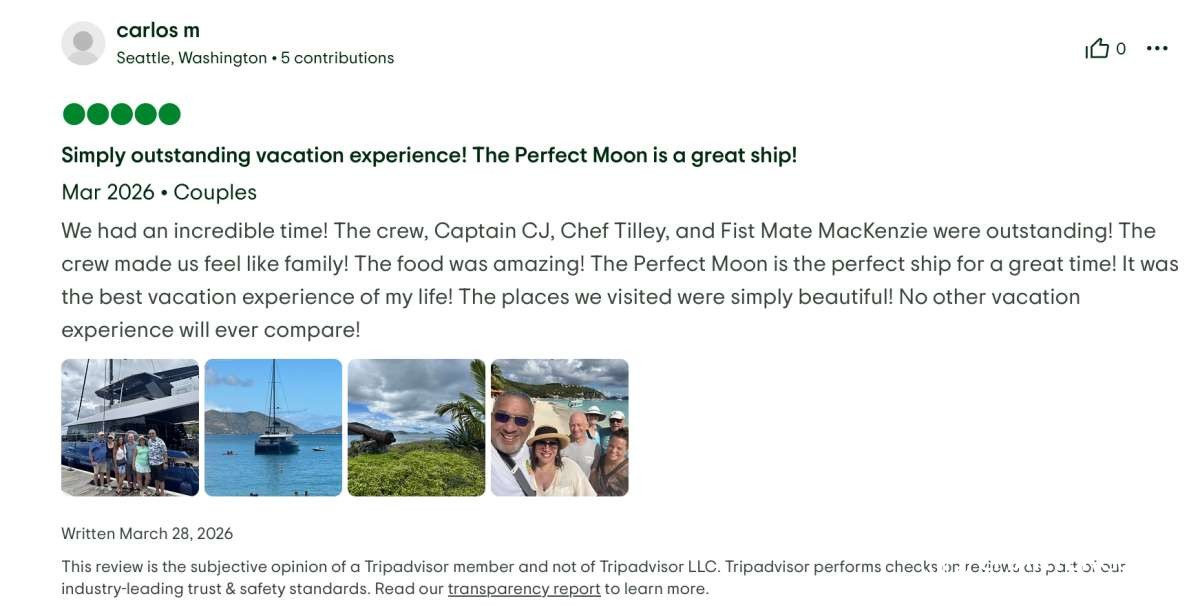
Task: Click the 'Mar 2026 • Couples' line
Action: pyautogui.click(x=159, y=192)
